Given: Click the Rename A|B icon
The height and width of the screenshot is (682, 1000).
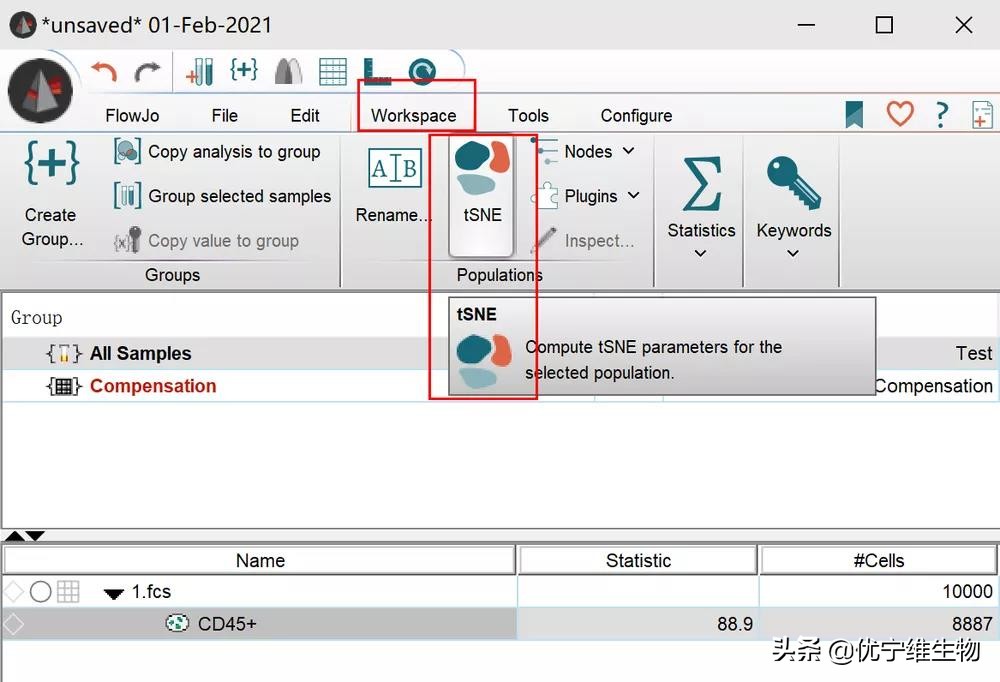Looking at the screenshot, I should click(x=395, y=168).
